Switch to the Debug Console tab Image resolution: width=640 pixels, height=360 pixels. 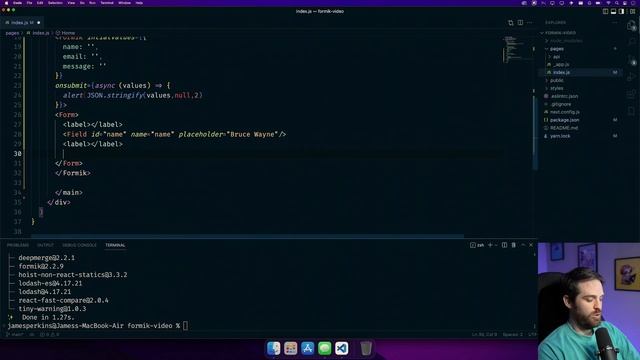click(79, 245)
